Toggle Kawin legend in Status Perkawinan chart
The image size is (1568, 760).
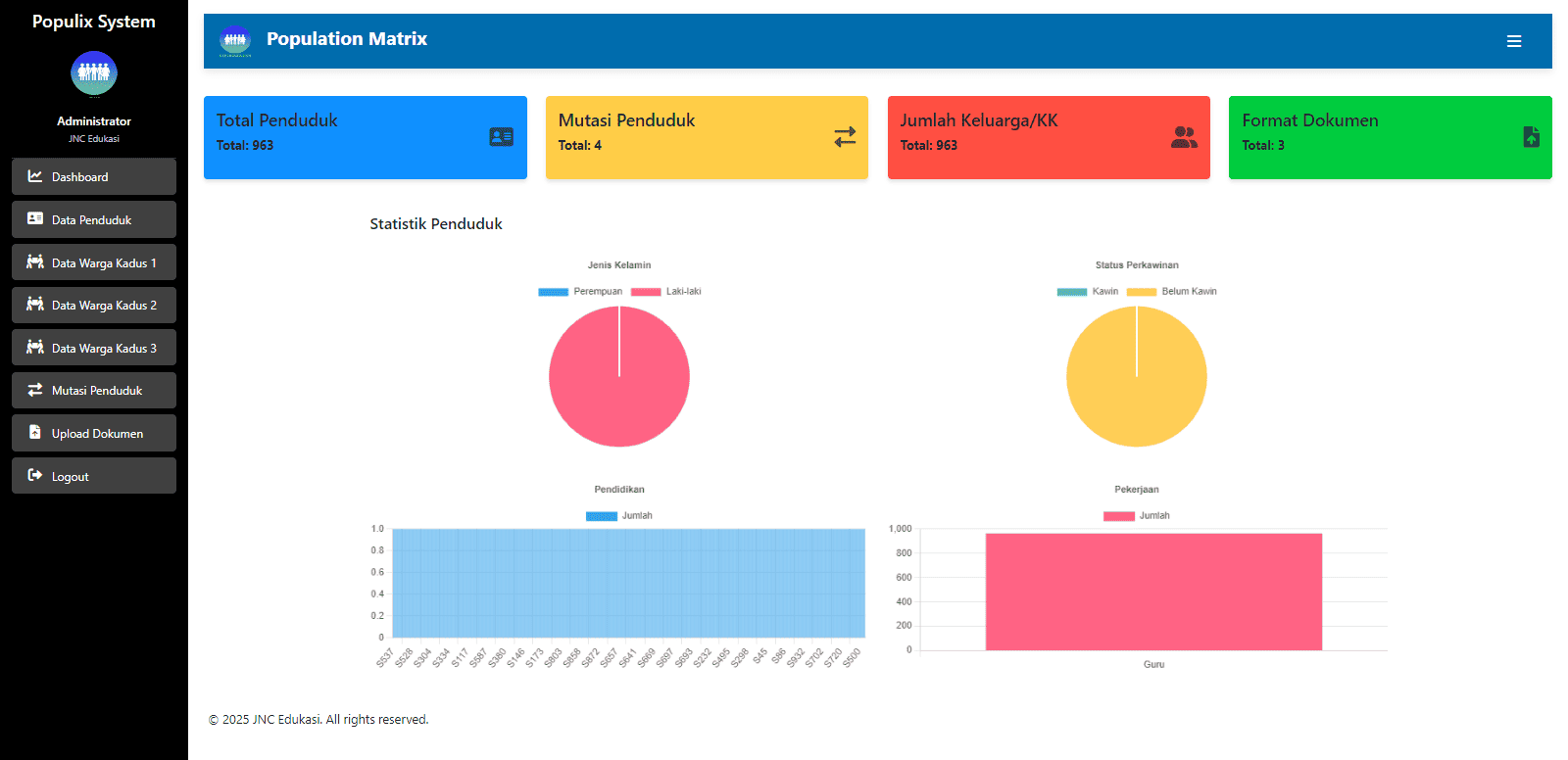(x=1088, y=292)
